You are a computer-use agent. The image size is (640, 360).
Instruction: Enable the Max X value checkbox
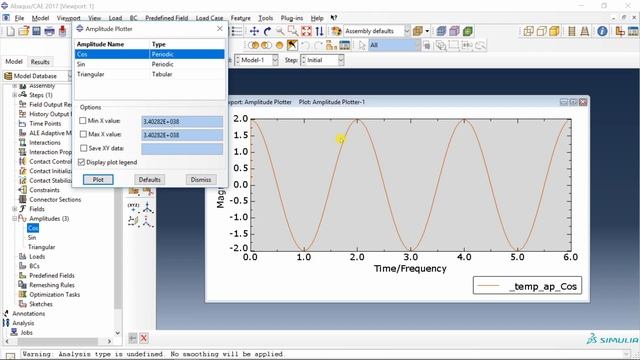pyautogui.click(x=83, y=134)
